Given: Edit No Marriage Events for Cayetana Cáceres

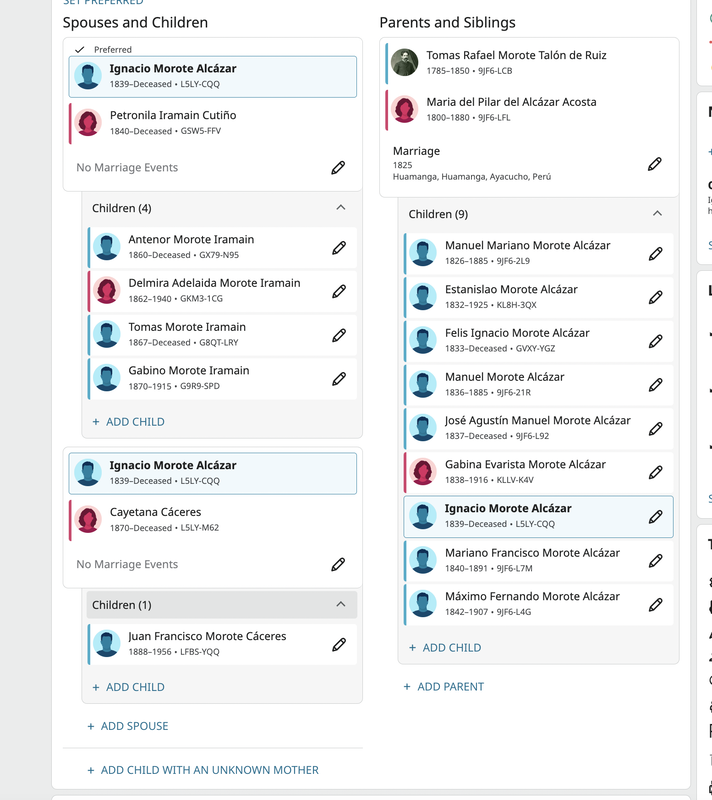Looking at the screenshot, I should (x=338, y=564).
